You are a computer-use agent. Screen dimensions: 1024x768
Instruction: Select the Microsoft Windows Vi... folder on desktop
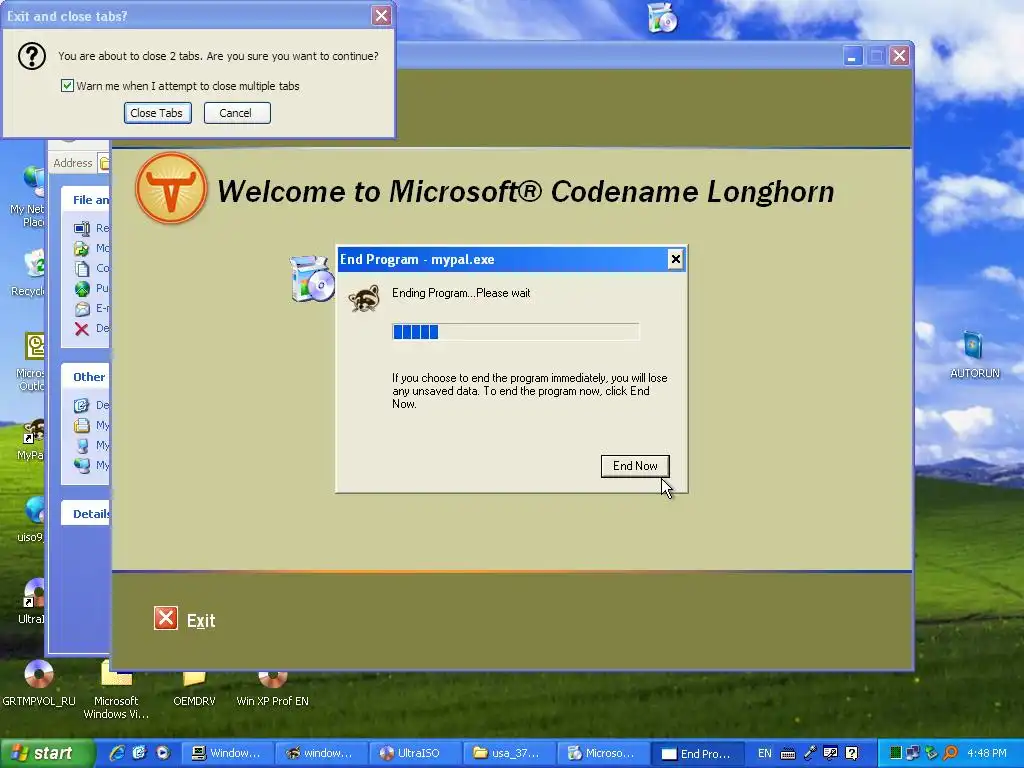[116, 691]
